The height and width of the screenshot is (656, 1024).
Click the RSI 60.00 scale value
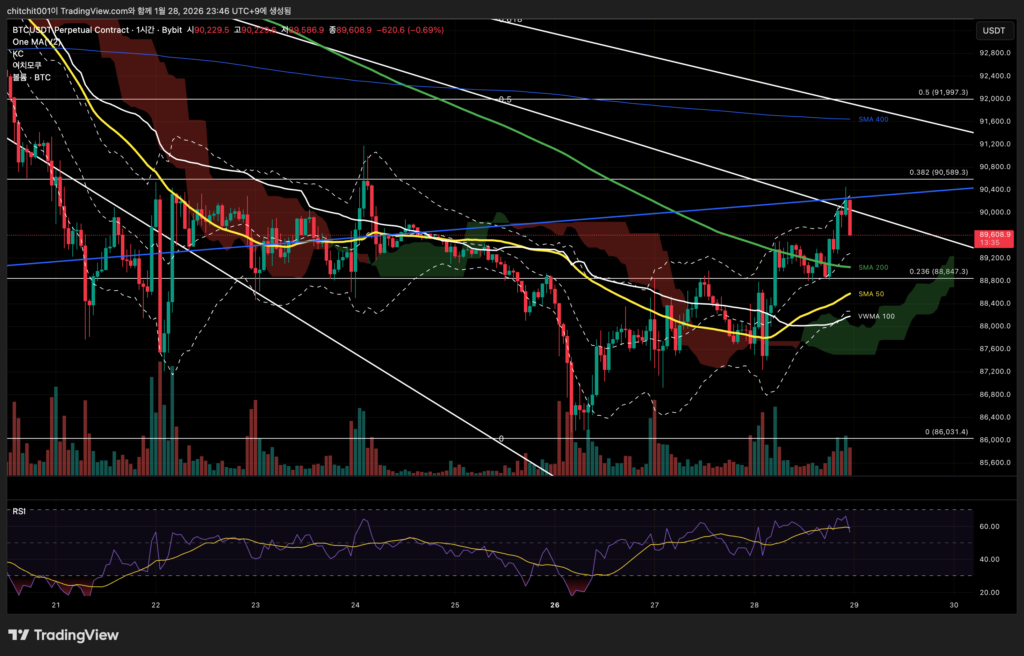990,526
